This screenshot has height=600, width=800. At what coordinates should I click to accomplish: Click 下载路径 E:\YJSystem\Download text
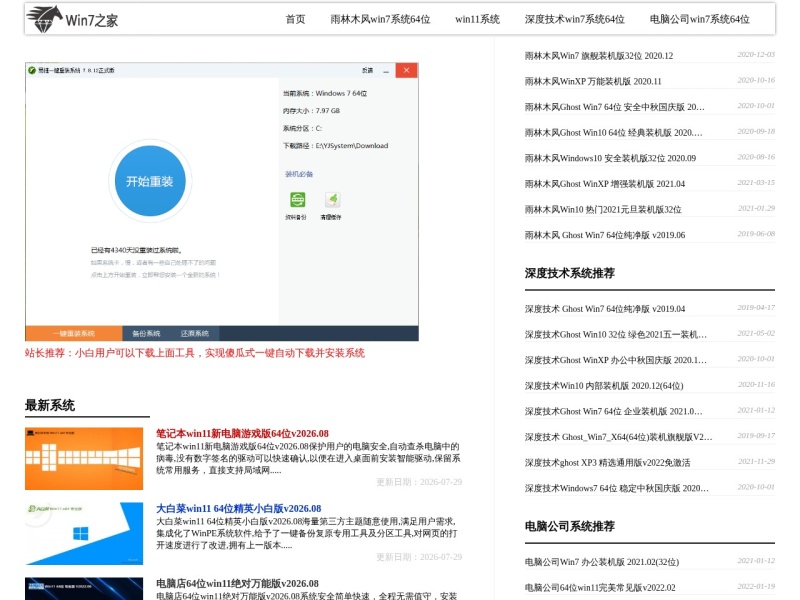point(336,146)
